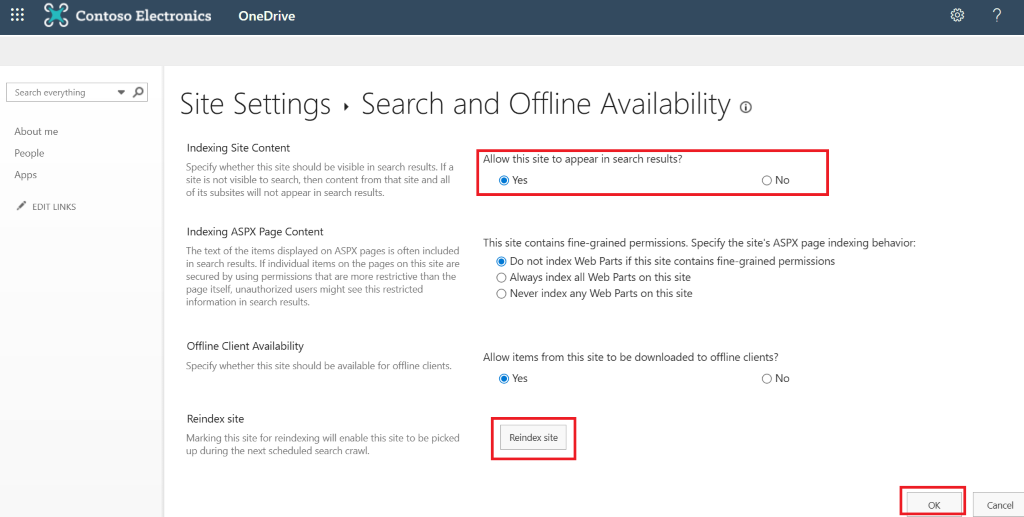Select Never index any Web Parts option
The height and width of the screenshot is (517, 1024).
[502, 294]
